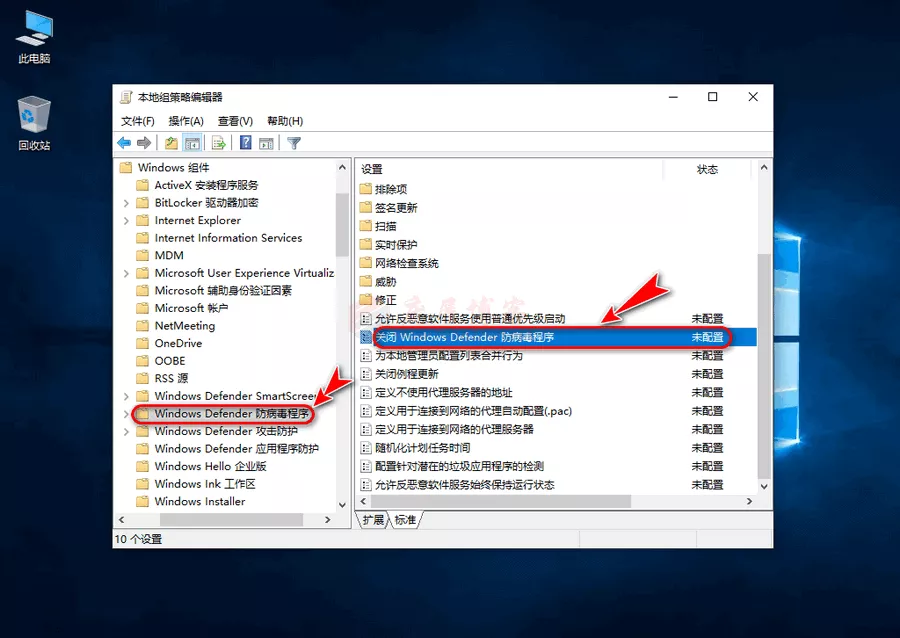
Task: Switch to the 扩展 tab
Action: point(373,520)
